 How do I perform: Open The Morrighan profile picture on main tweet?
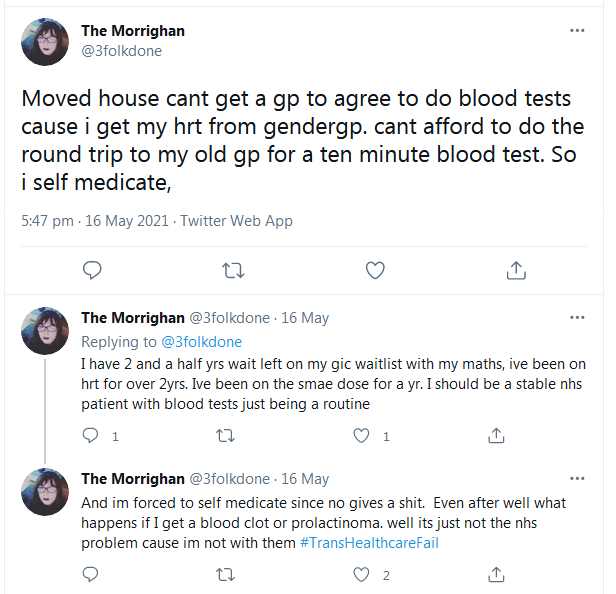point(45,42)
